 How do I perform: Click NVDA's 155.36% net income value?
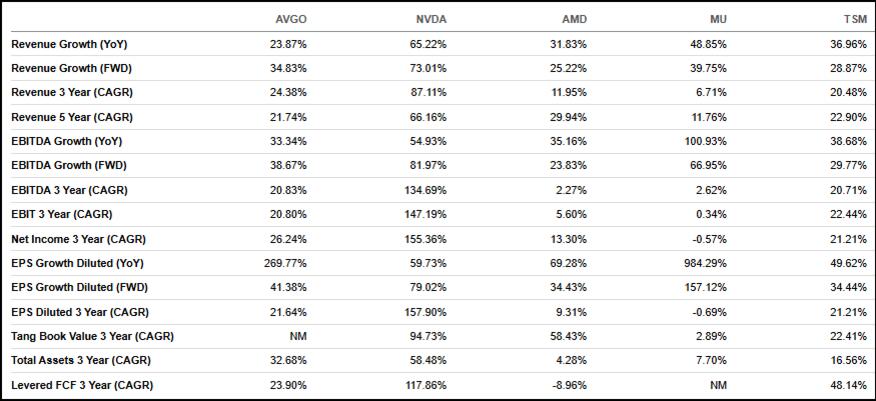pyautogui.click(x=426, y=237)
